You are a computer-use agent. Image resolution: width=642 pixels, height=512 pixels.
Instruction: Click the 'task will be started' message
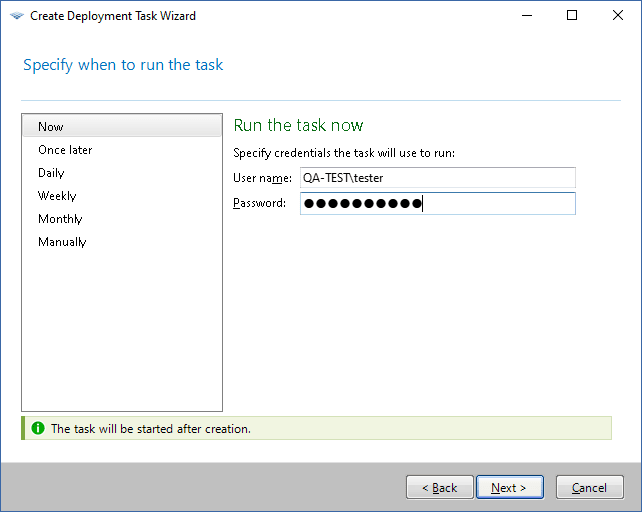coord(150,429)
